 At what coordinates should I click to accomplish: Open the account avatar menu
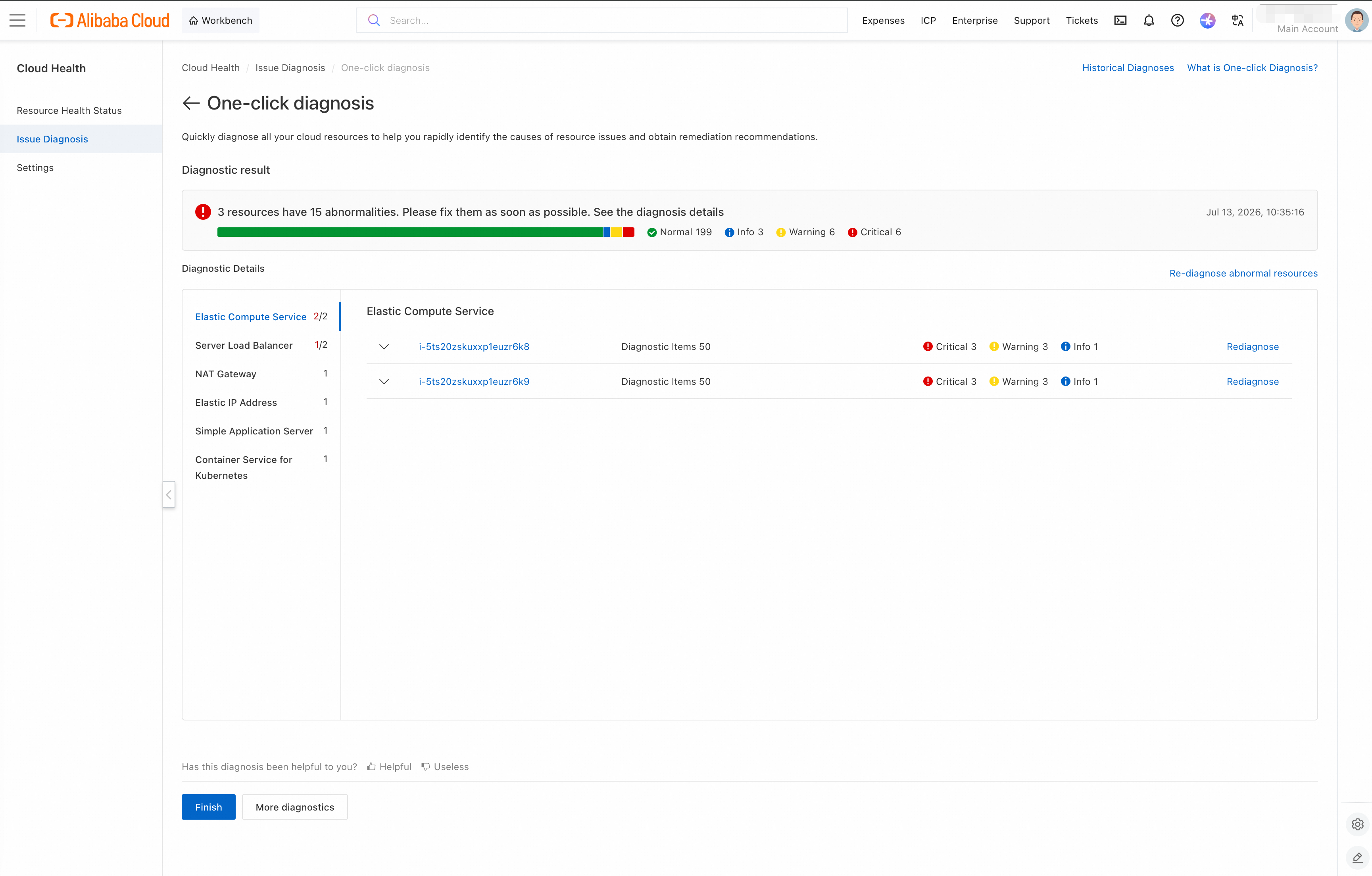pyautogui.click(x=1356, y=21)
